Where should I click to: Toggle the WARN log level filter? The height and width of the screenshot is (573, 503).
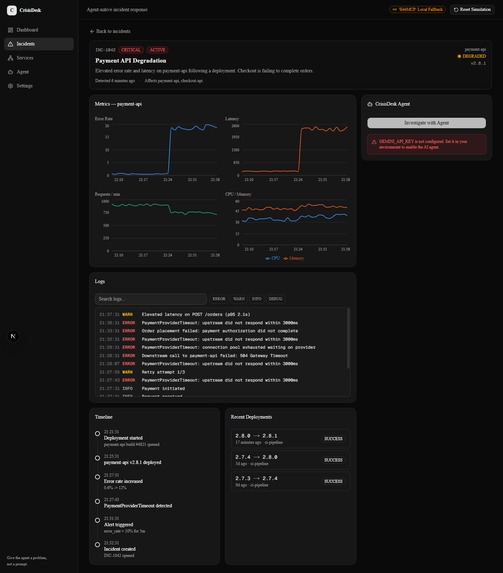239,299
